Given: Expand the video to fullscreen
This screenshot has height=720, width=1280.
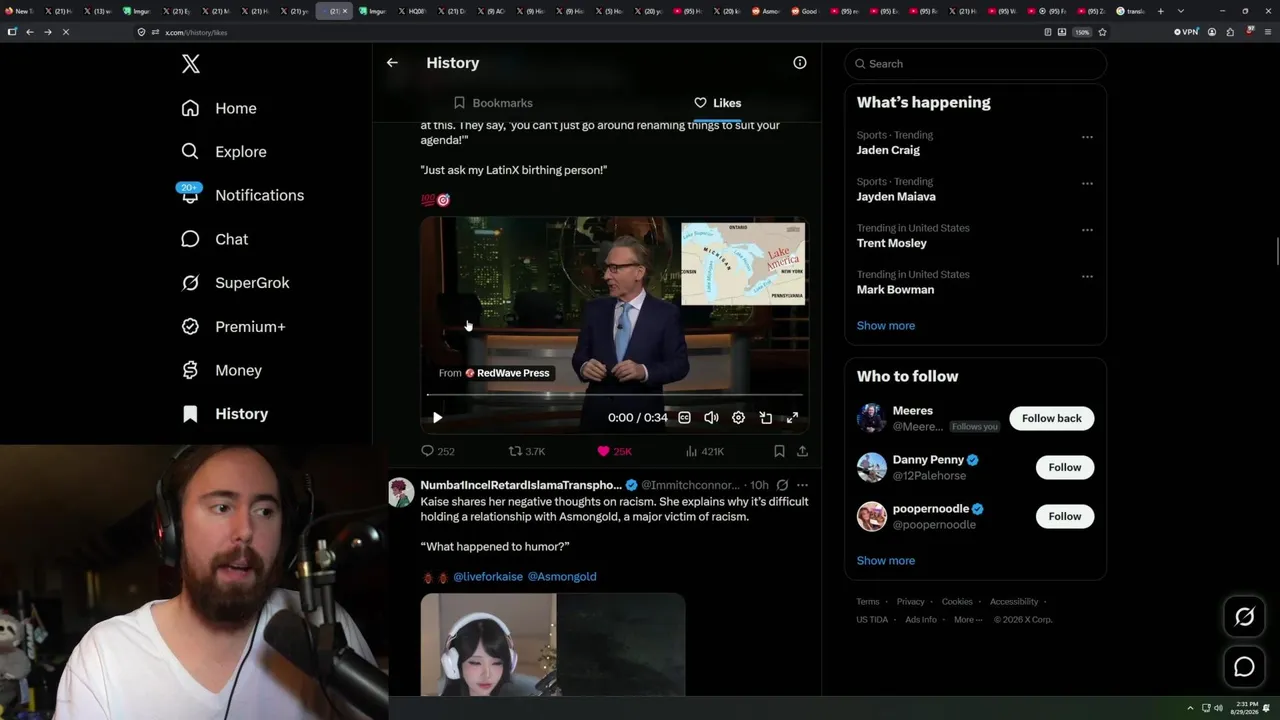Looking at the screenshot, I should 792,418.
